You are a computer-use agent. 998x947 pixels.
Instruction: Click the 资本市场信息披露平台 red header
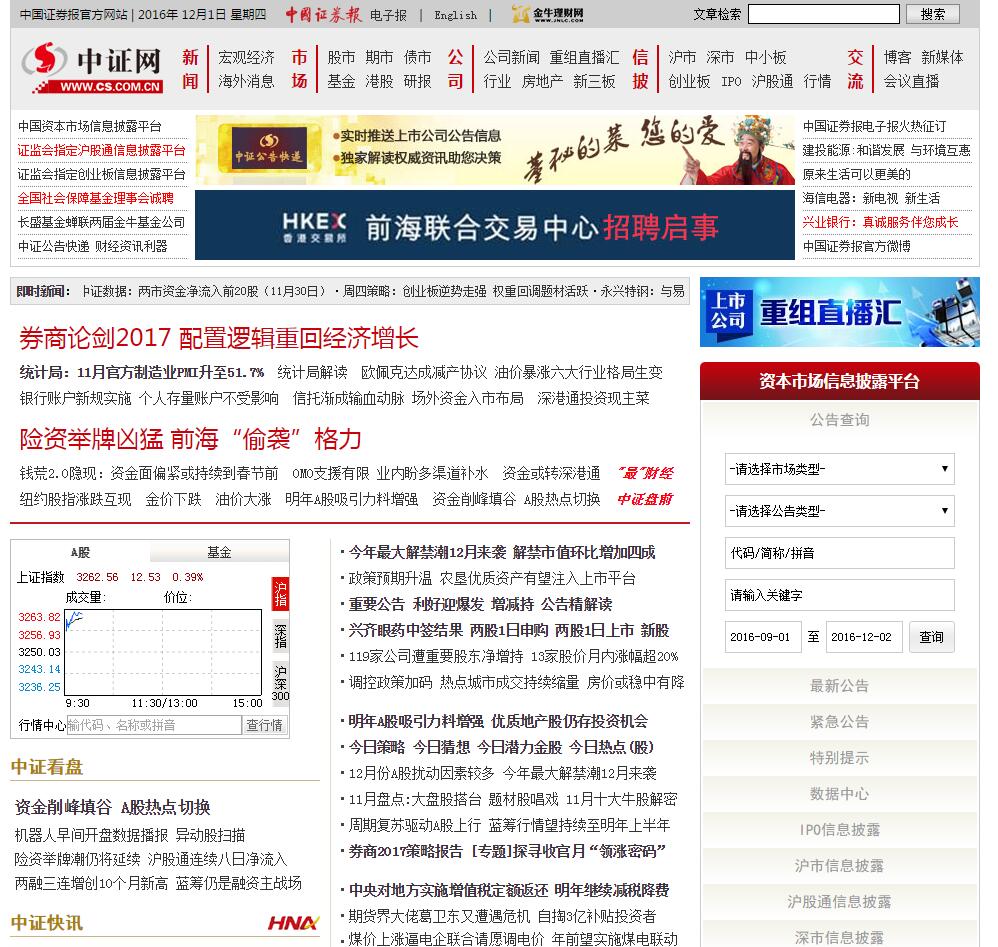(x=840, y=381)
